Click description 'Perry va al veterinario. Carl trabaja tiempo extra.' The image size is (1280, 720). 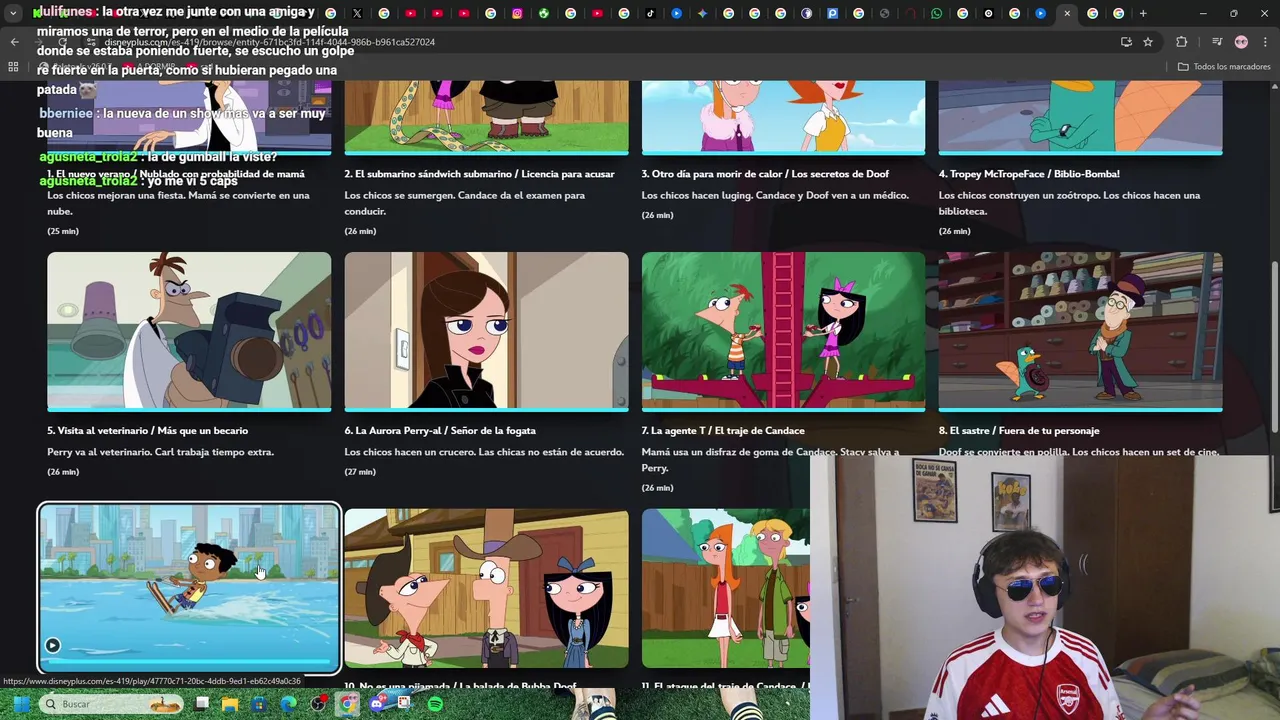tap(160, 452)
